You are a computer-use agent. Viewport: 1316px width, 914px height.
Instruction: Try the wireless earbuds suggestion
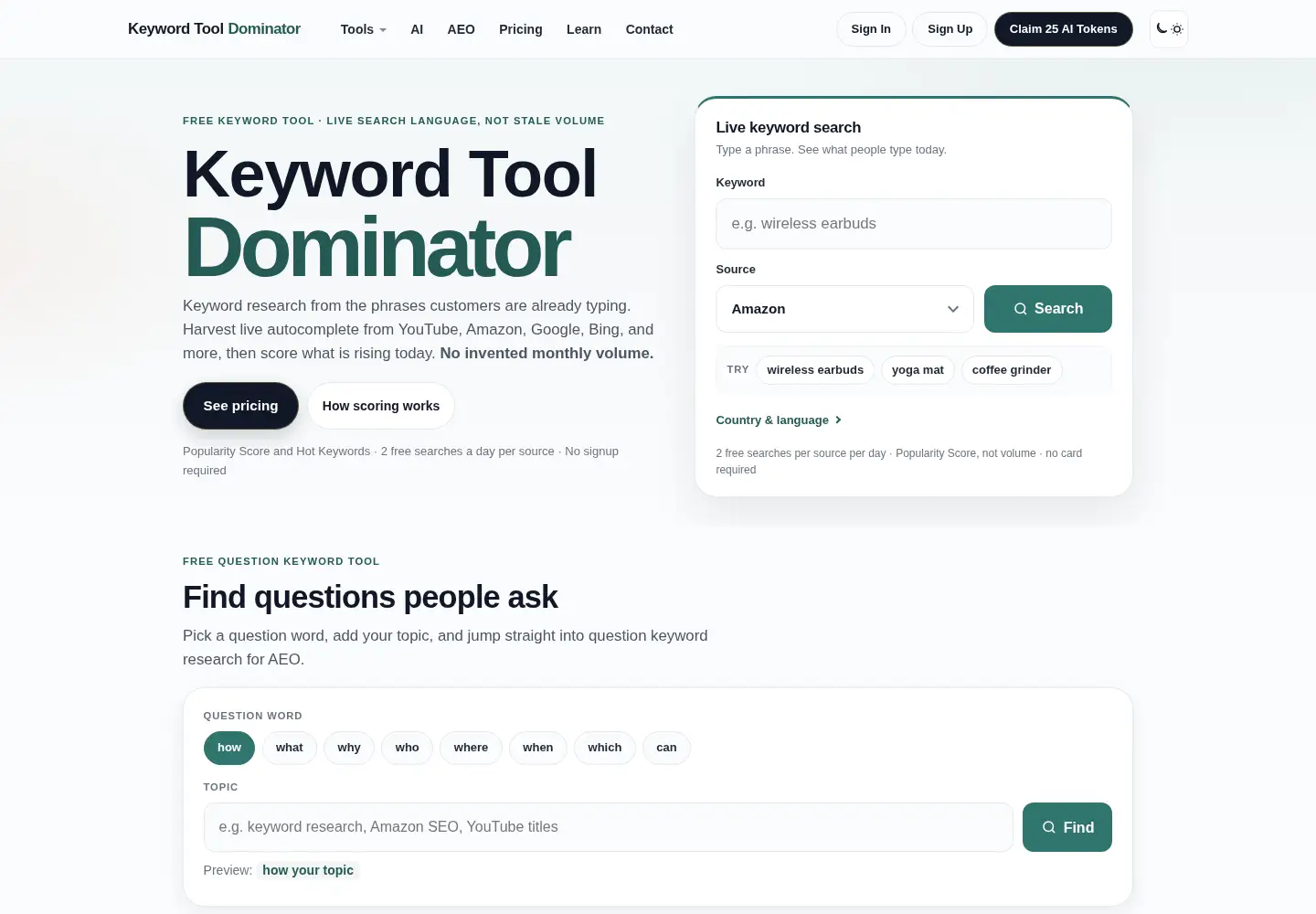(x=815, y=370)
